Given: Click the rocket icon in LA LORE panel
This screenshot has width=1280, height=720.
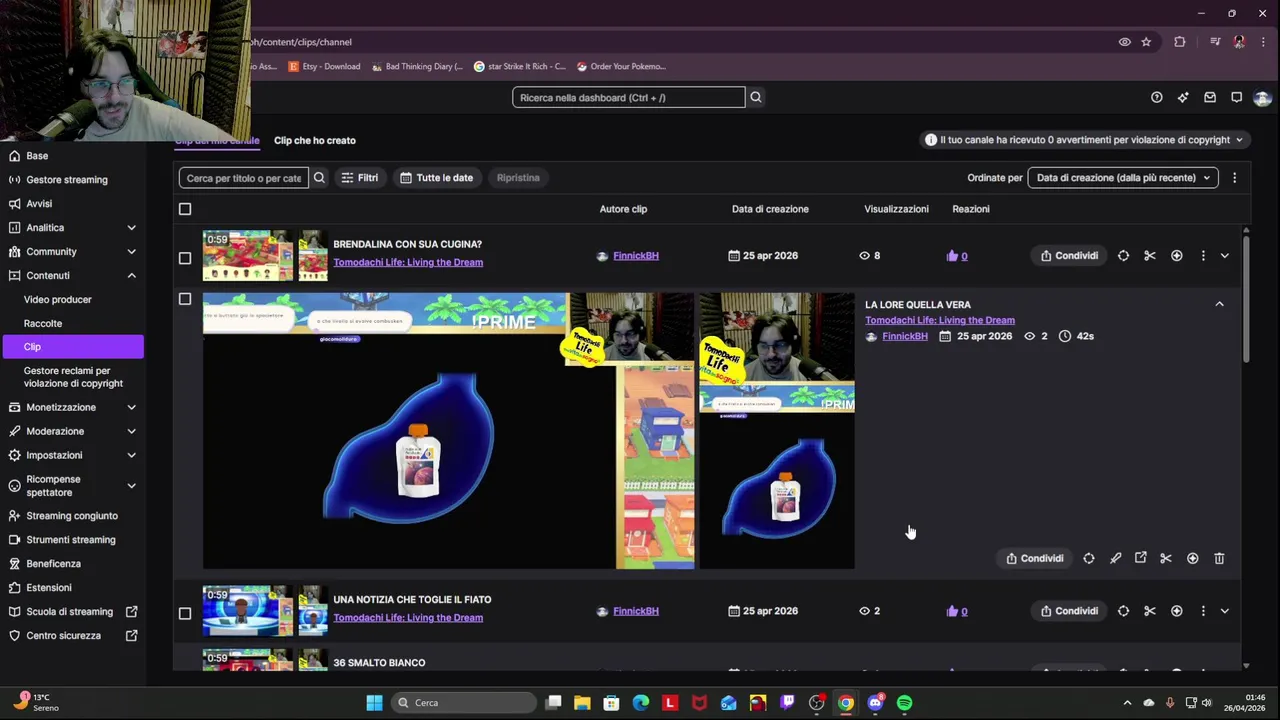Looking at the screenshot, I should [1116, 558].
